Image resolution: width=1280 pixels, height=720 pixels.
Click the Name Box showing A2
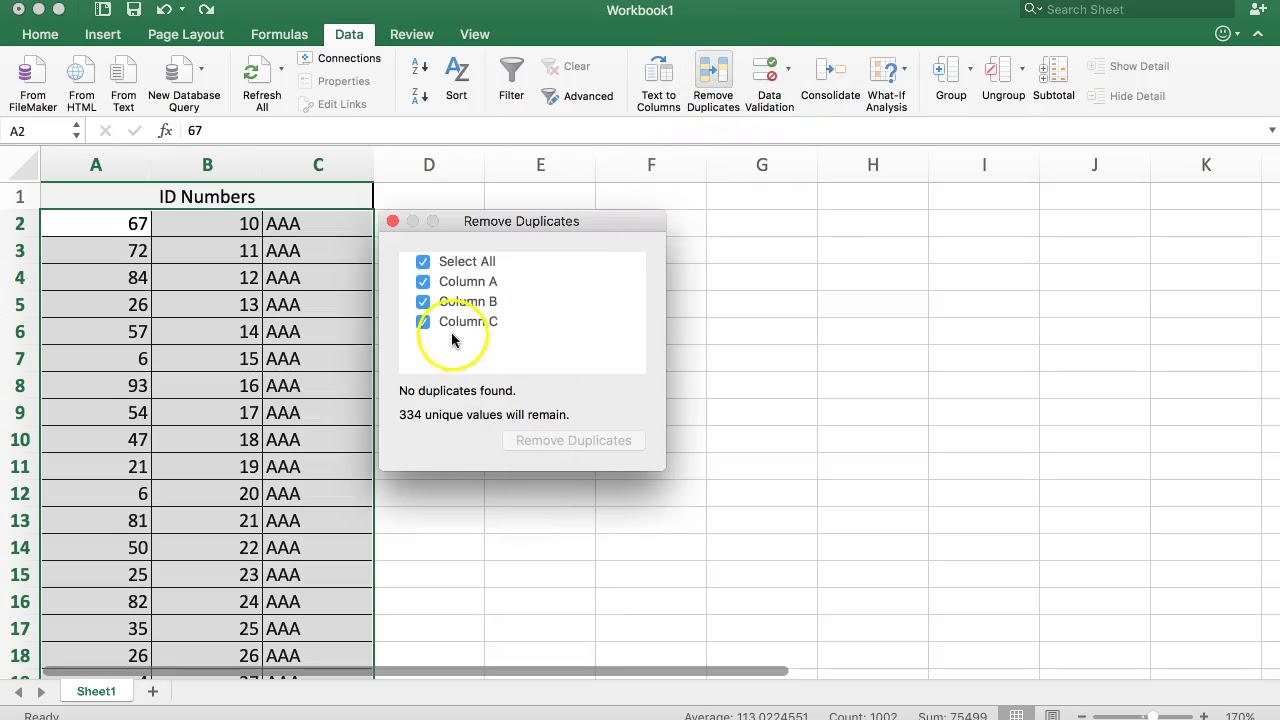coord(38,131)
